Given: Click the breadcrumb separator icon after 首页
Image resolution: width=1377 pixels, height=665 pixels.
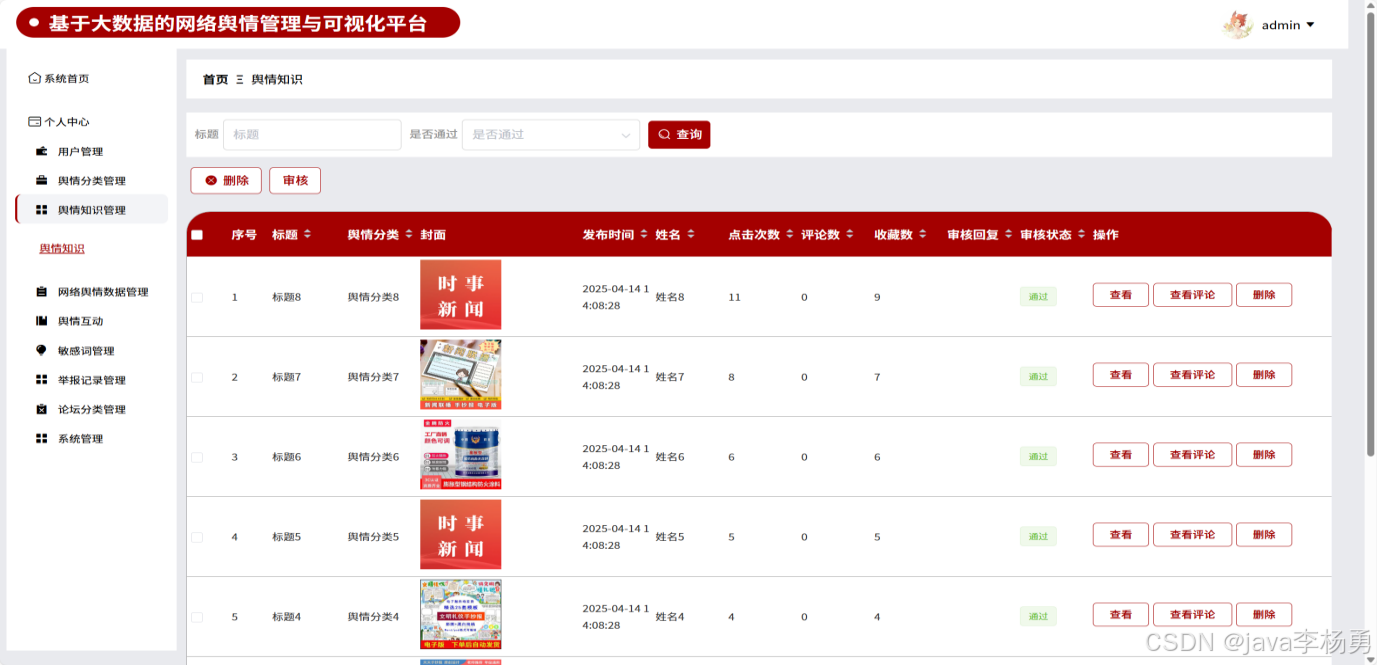Looking at the screenshot, I should click(x=240, y=80).
